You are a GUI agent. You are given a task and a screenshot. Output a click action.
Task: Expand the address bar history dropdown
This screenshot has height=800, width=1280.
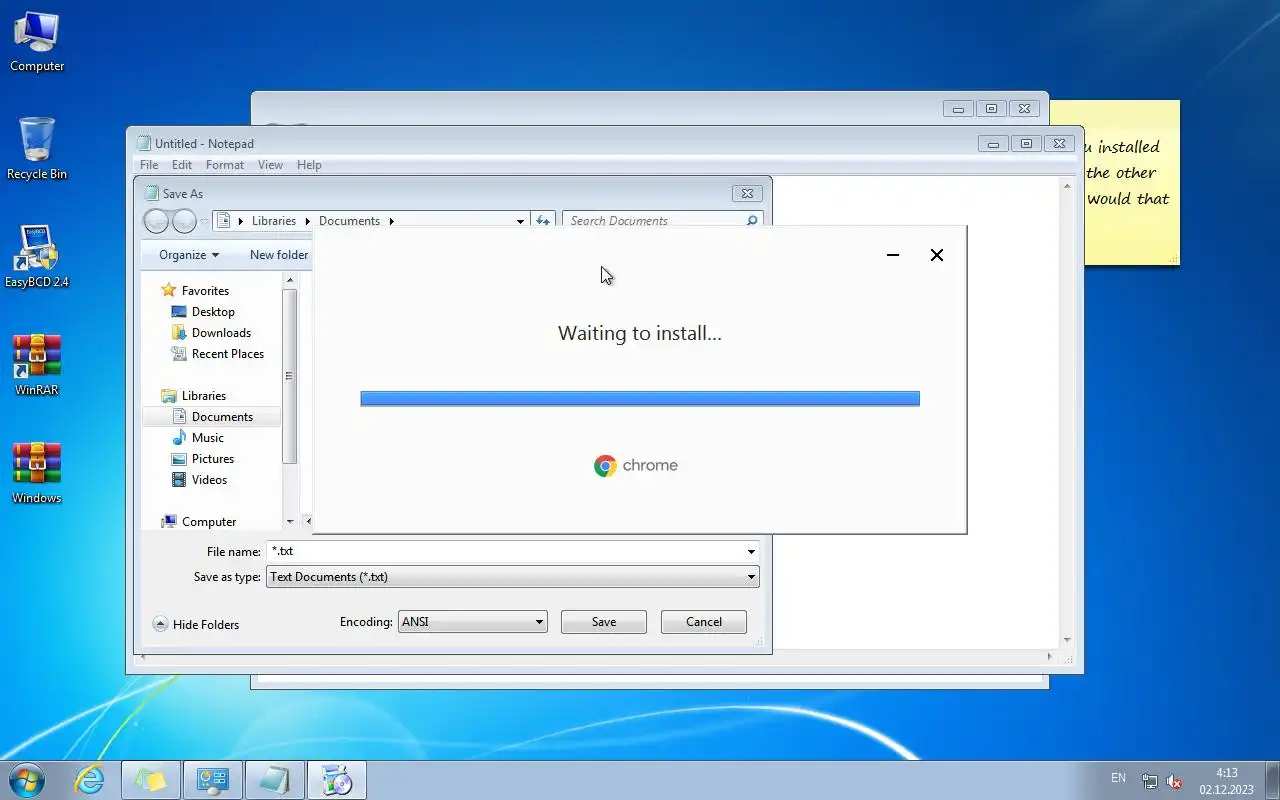(x=520, y=221)
